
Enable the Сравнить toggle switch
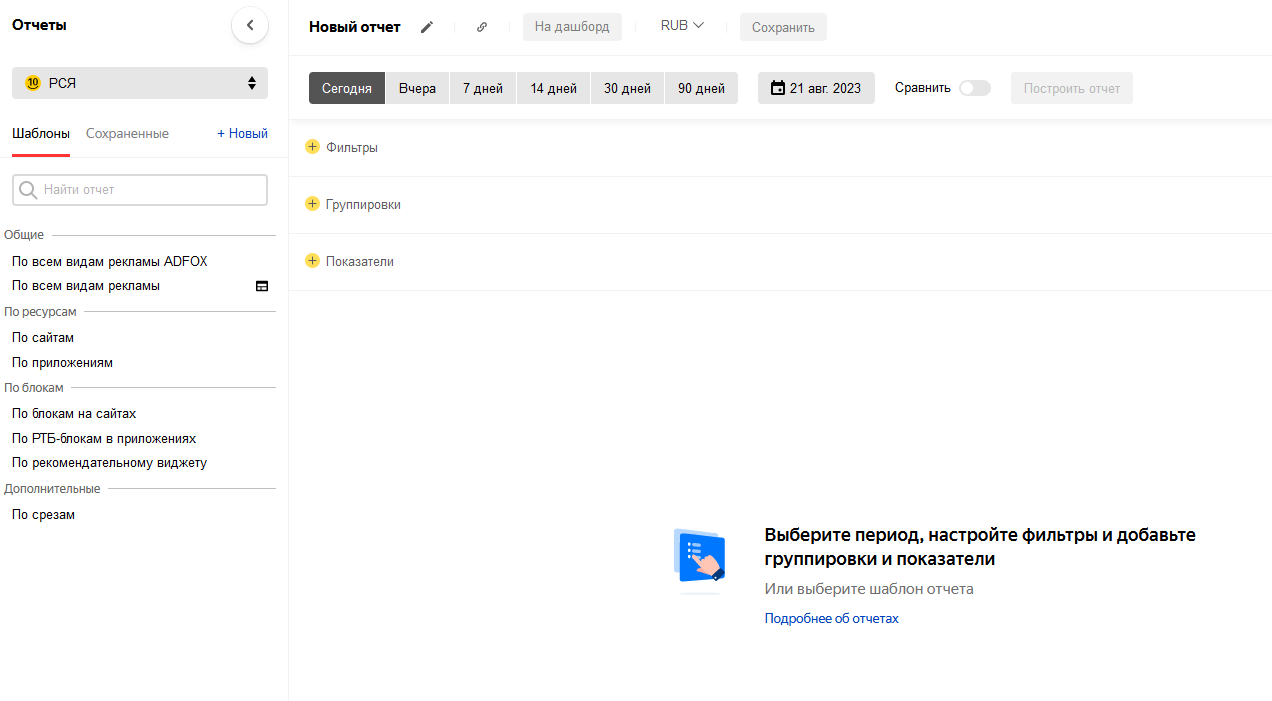tap(974, 88)
